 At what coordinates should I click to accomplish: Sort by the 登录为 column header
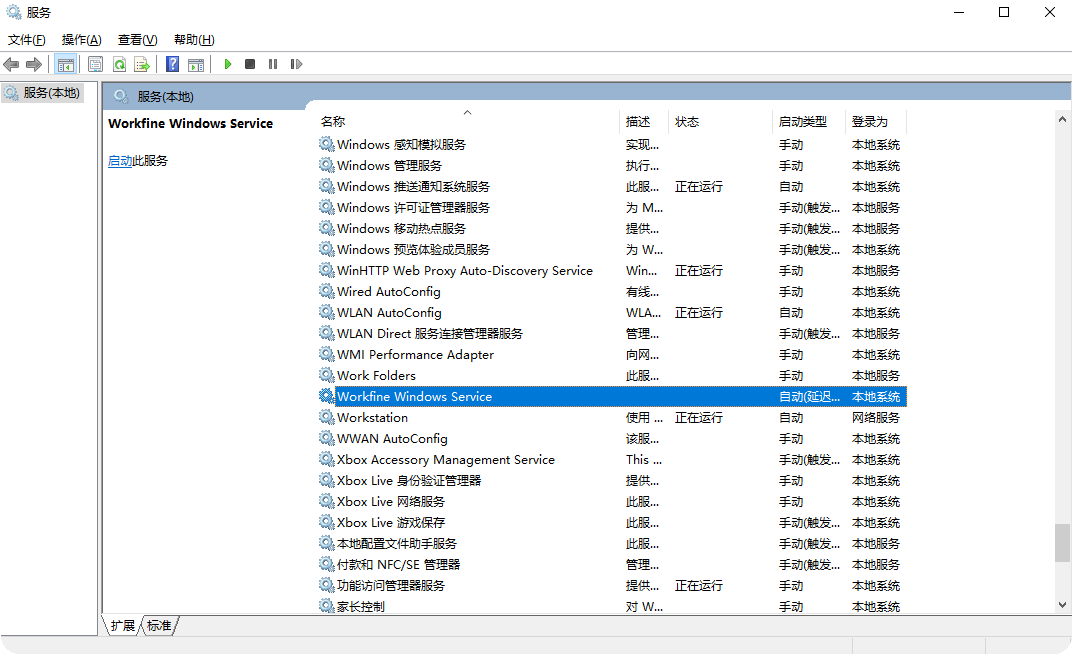click(876, 121)
